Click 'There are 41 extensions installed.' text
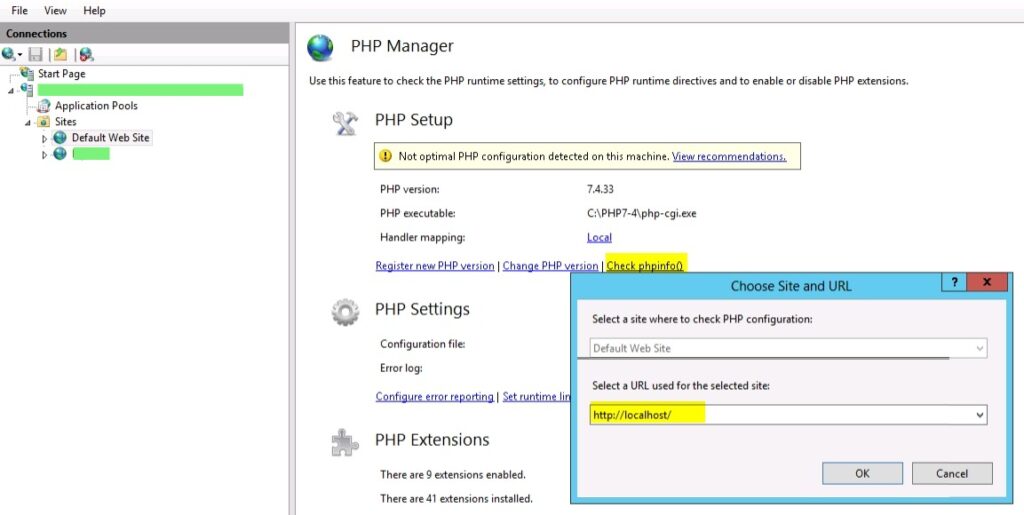The width and height of the screenshot is (1024, 515). coord(456,499)
